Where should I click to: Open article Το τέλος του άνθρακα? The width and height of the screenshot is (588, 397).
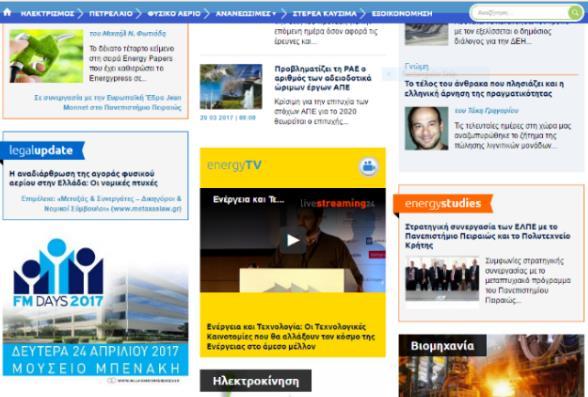pyautogui.click(x=484, y=88)
